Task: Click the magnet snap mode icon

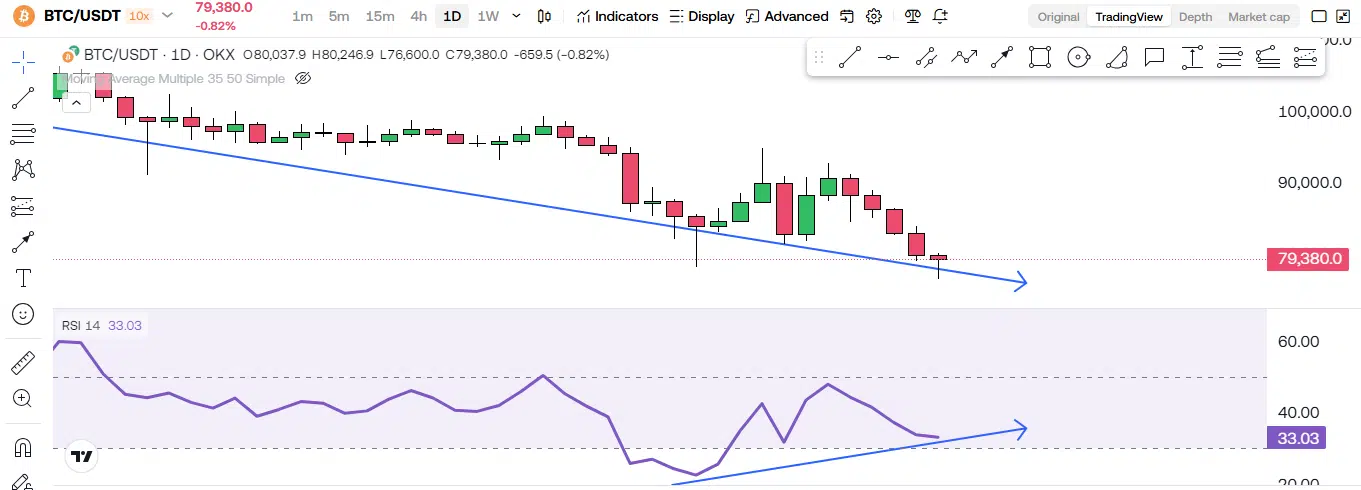Action: point(22,447)
